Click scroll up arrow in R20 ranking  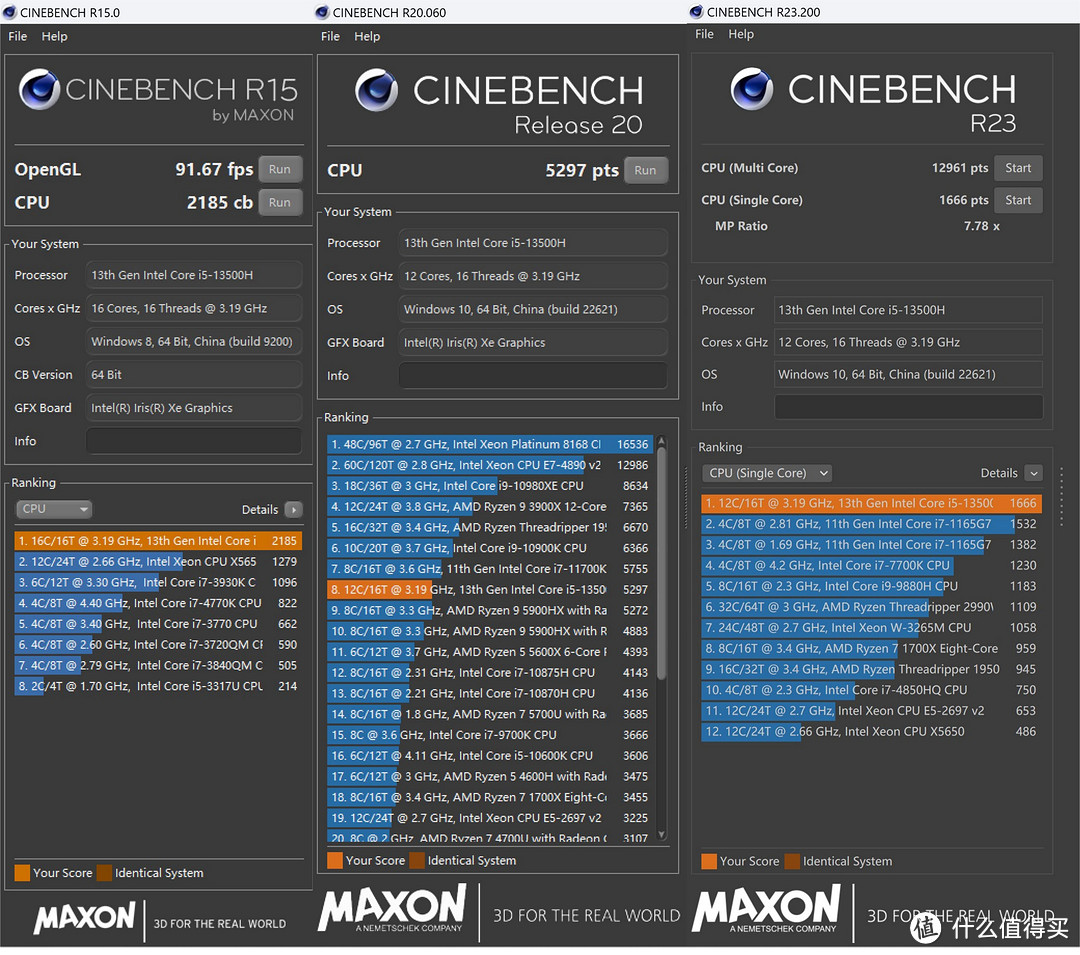(661, 440)
